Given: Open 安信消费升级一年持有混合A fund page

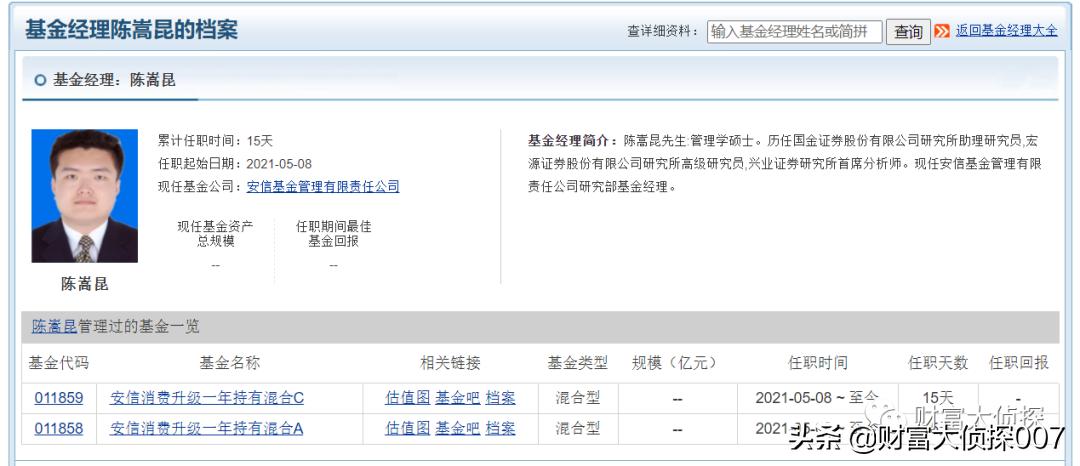Looking at the screenshot, I should (x=207, y=428).
